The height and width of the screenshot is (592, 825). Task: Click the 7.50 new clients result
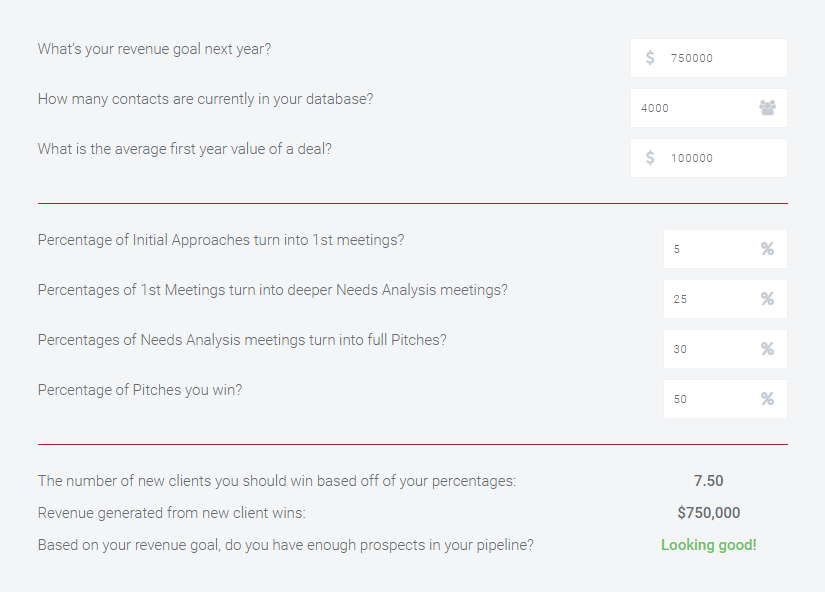[x=708, y=480]
